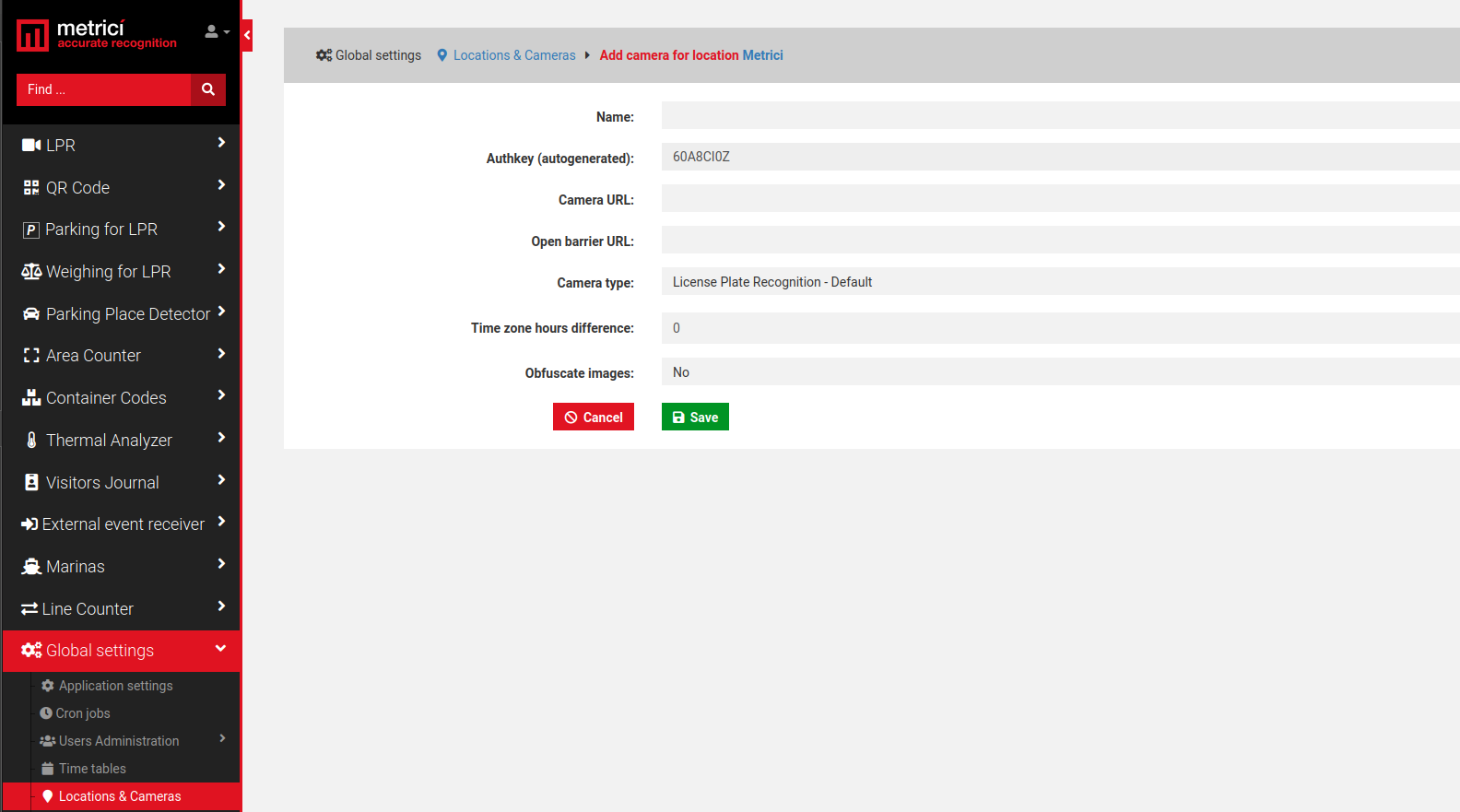Expand the Thermal Analyzer chevron
1460x812 pixels.
pos(221,438)
